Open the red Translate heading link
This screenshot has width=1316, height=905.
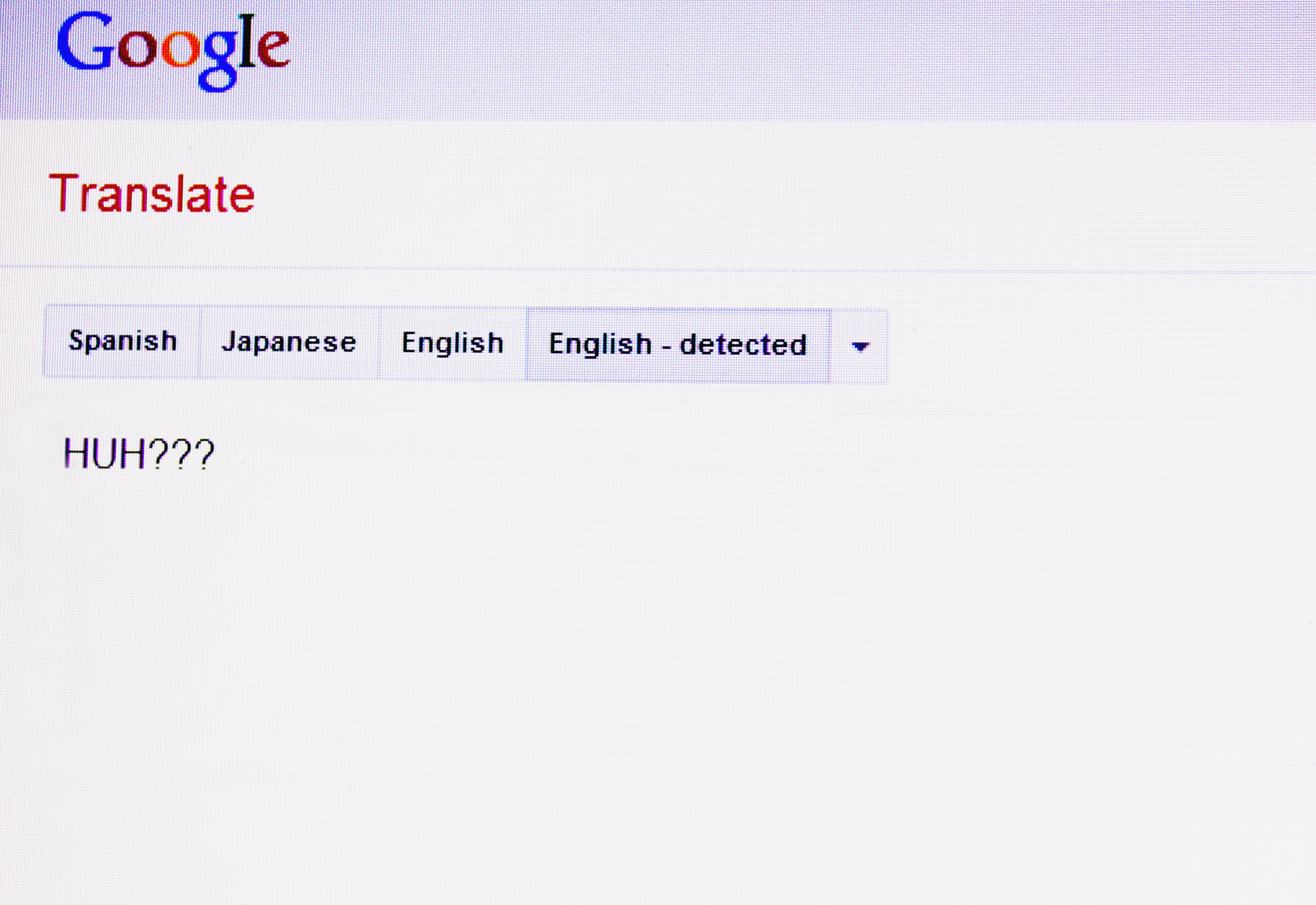pos(152,195)
